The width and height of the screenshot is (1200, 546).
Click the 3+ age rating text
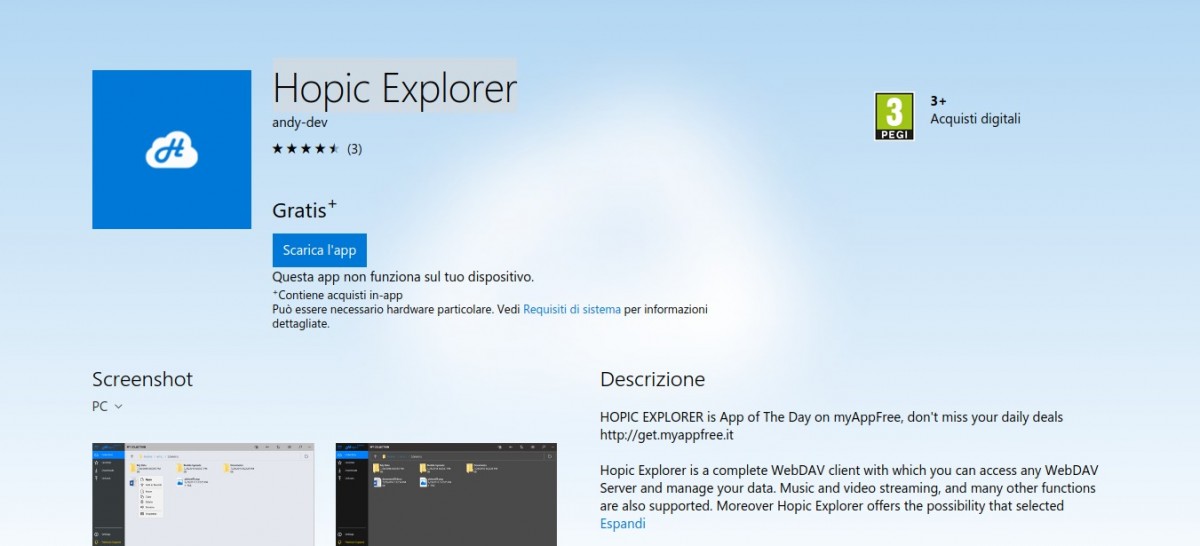(x=938, y=101)
